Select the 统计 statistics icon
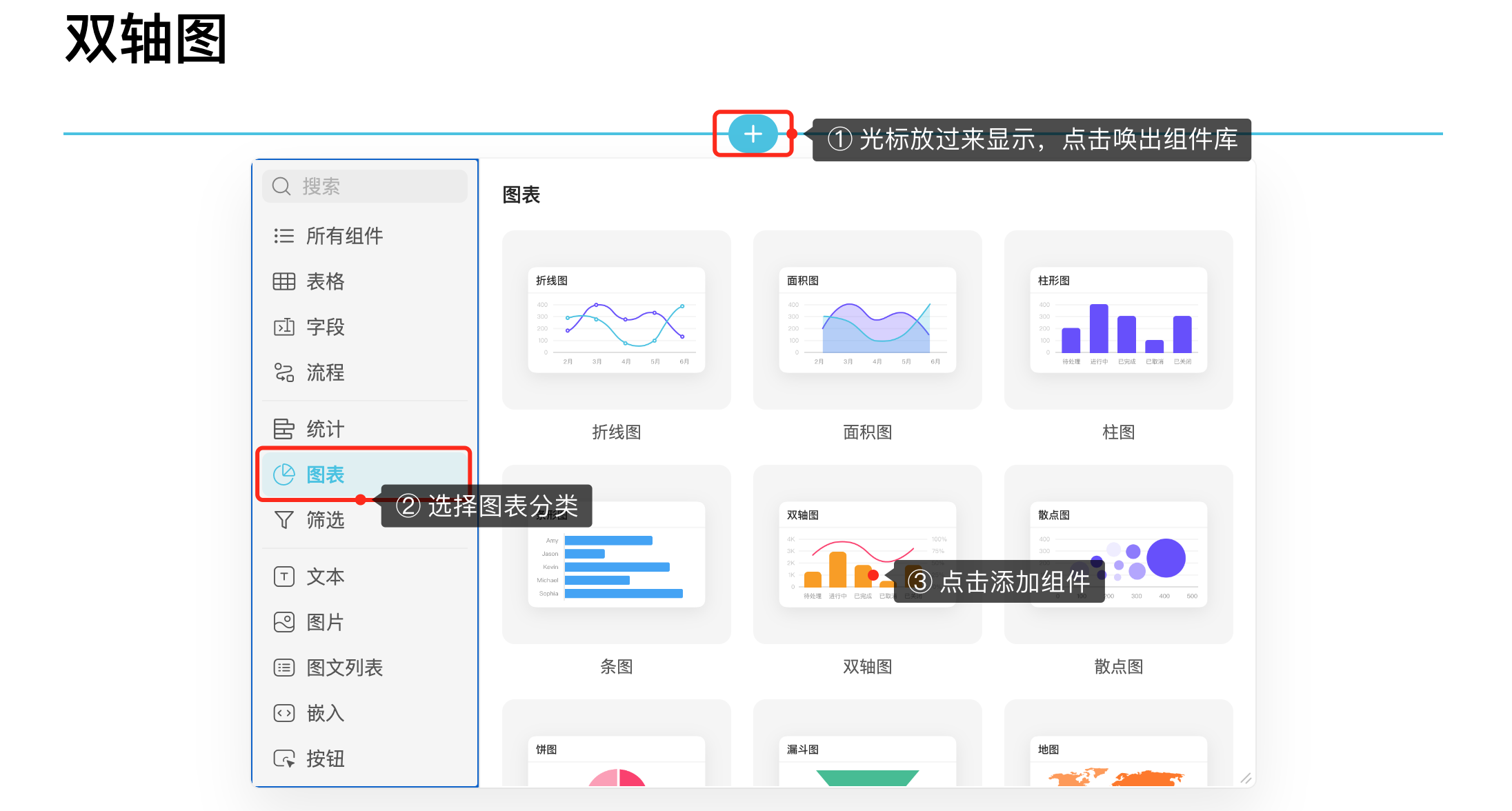1512x811 pixels. coord(283,429)
